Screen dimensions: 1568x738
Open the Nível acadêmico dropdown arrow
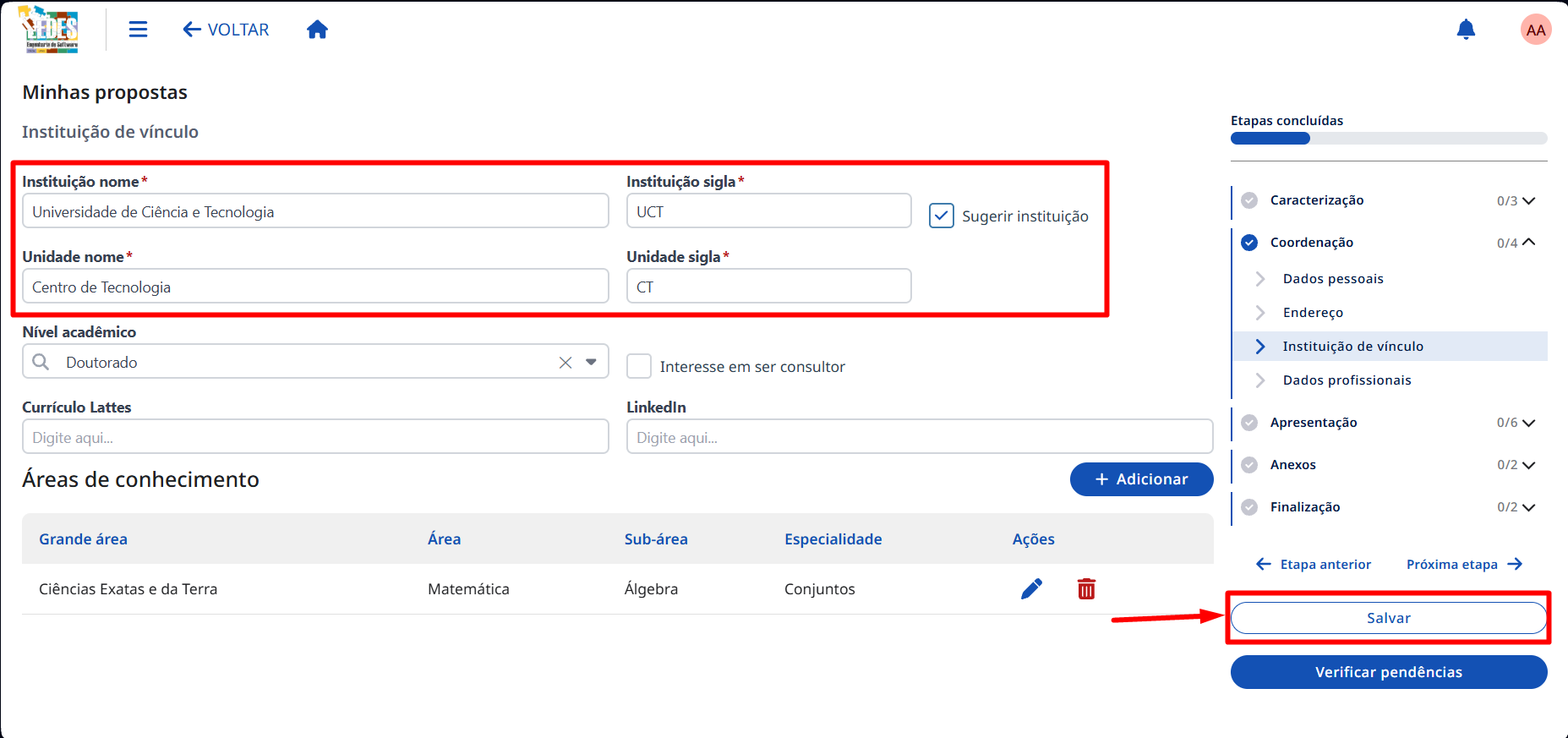591,362
